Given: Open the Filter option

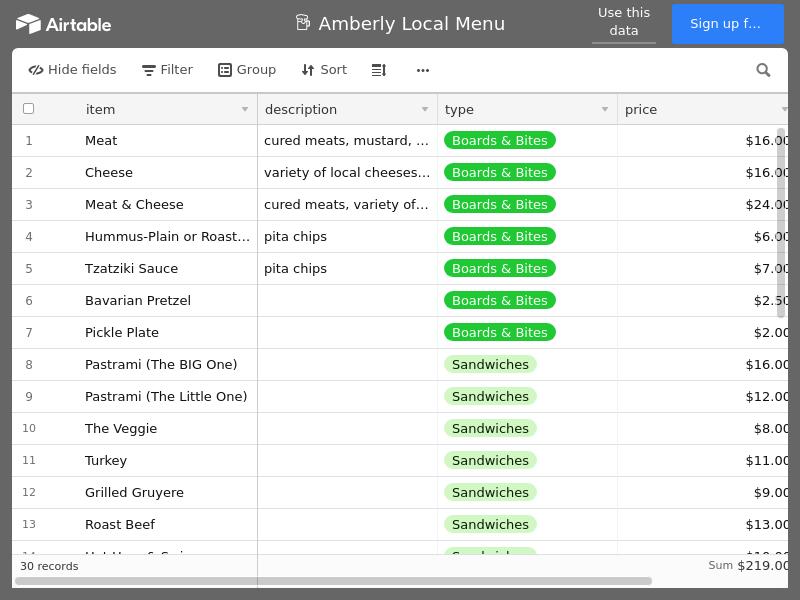Looking at the screenshot, I should coord(167,70).
